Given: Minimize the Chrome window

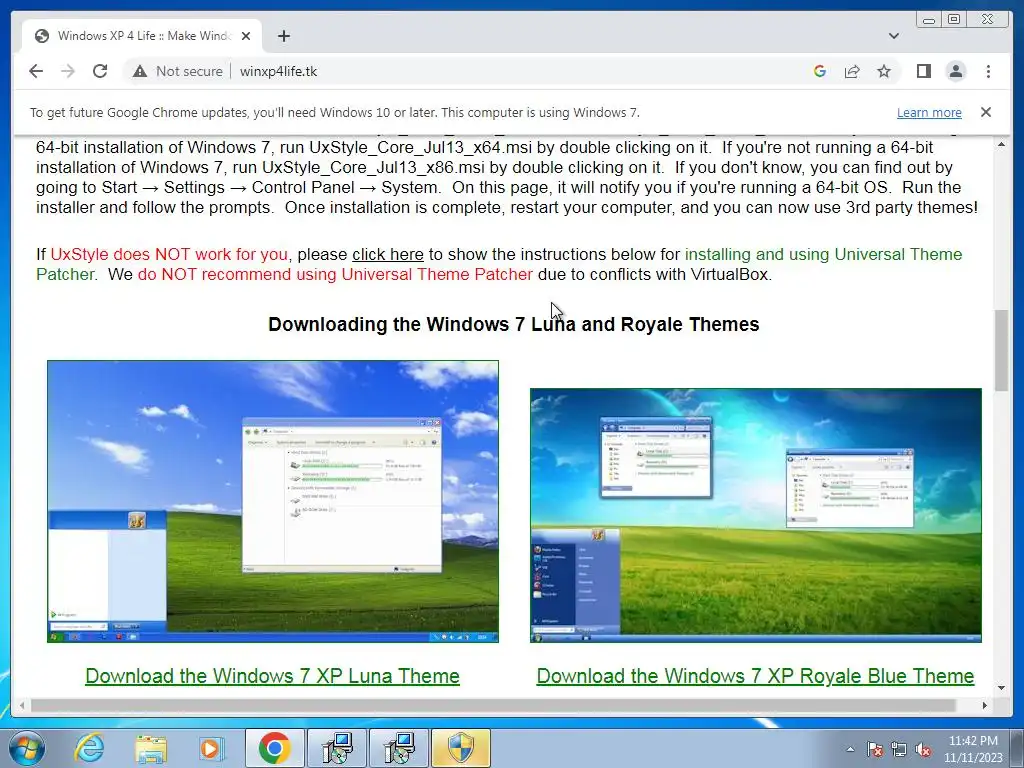Looking at the screenshot, I should pos(929,20).
